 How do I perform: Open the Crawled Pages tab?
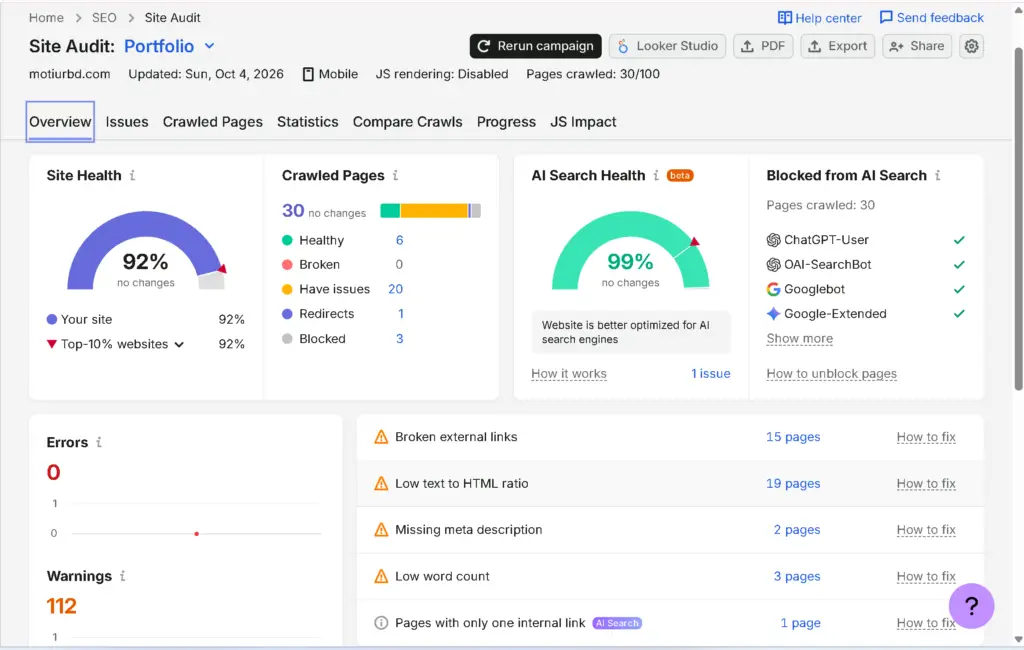(x=212, y=122)
